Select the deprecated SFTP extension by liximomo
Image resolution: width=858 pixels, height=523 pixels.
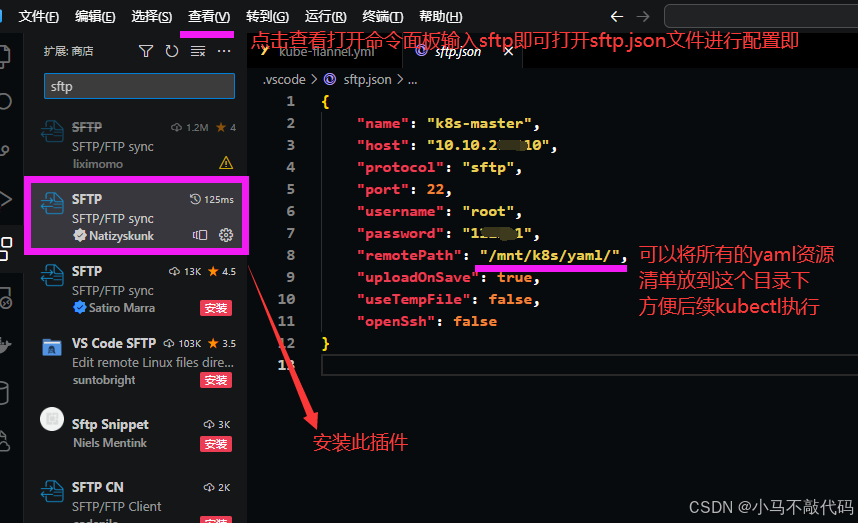click(x=137, y=145)
